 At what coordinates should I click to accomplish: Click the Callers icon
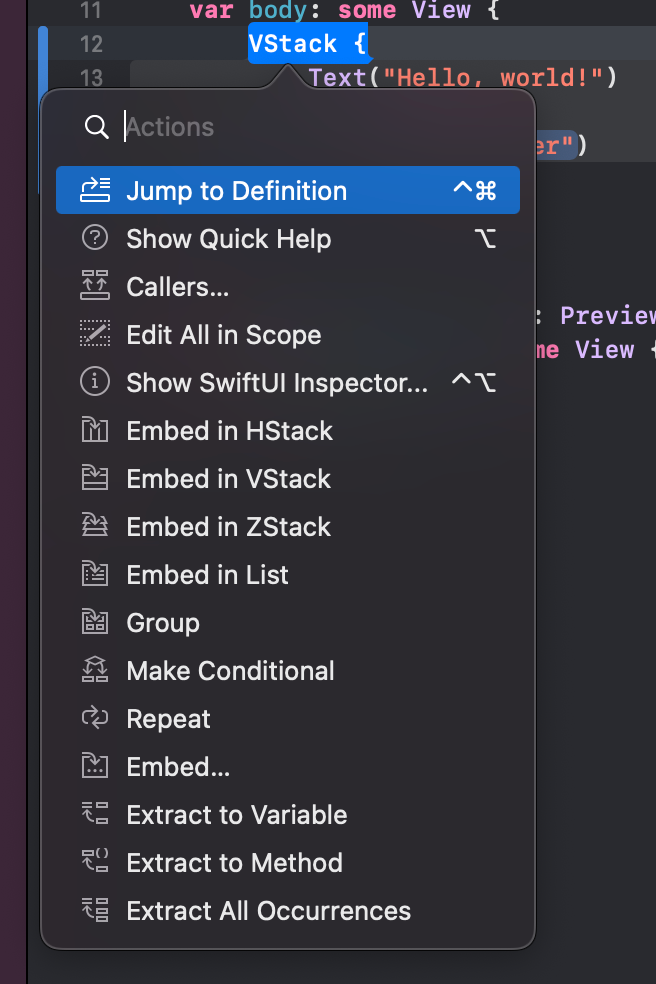pyautogui.click(x=95, y=286)
